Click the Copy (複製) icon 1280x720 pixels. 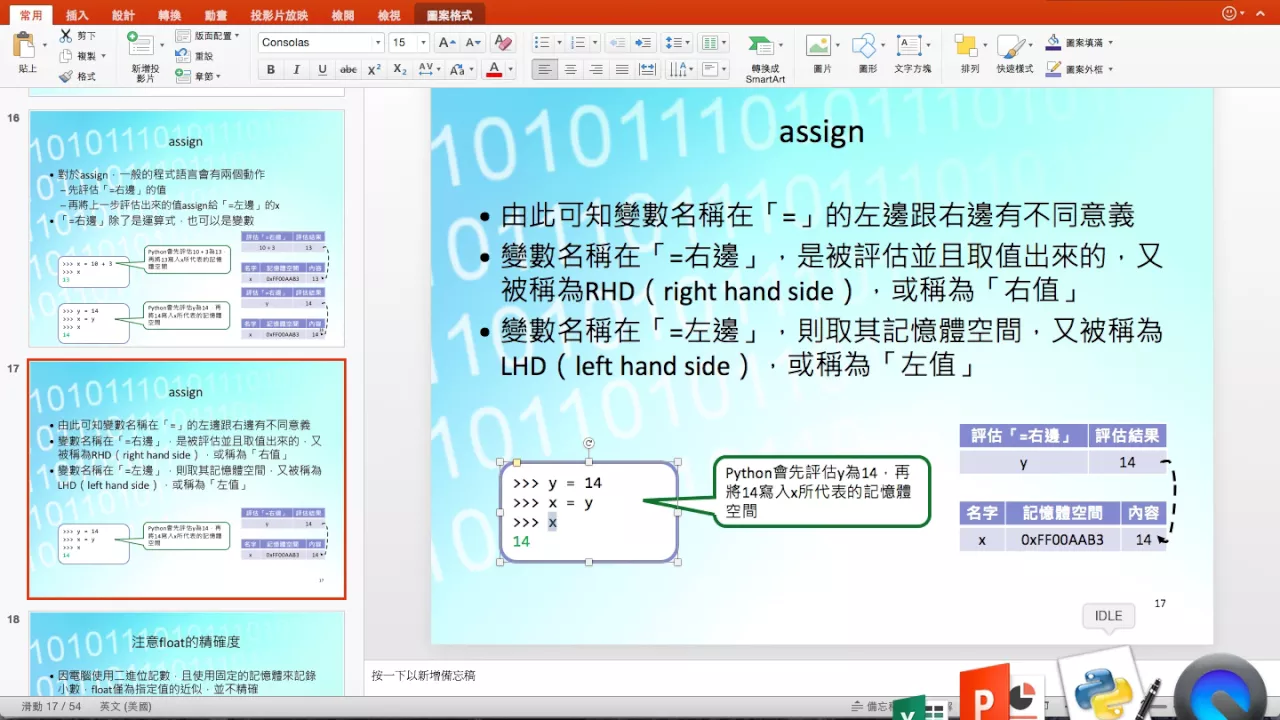[x=65, y=56]
